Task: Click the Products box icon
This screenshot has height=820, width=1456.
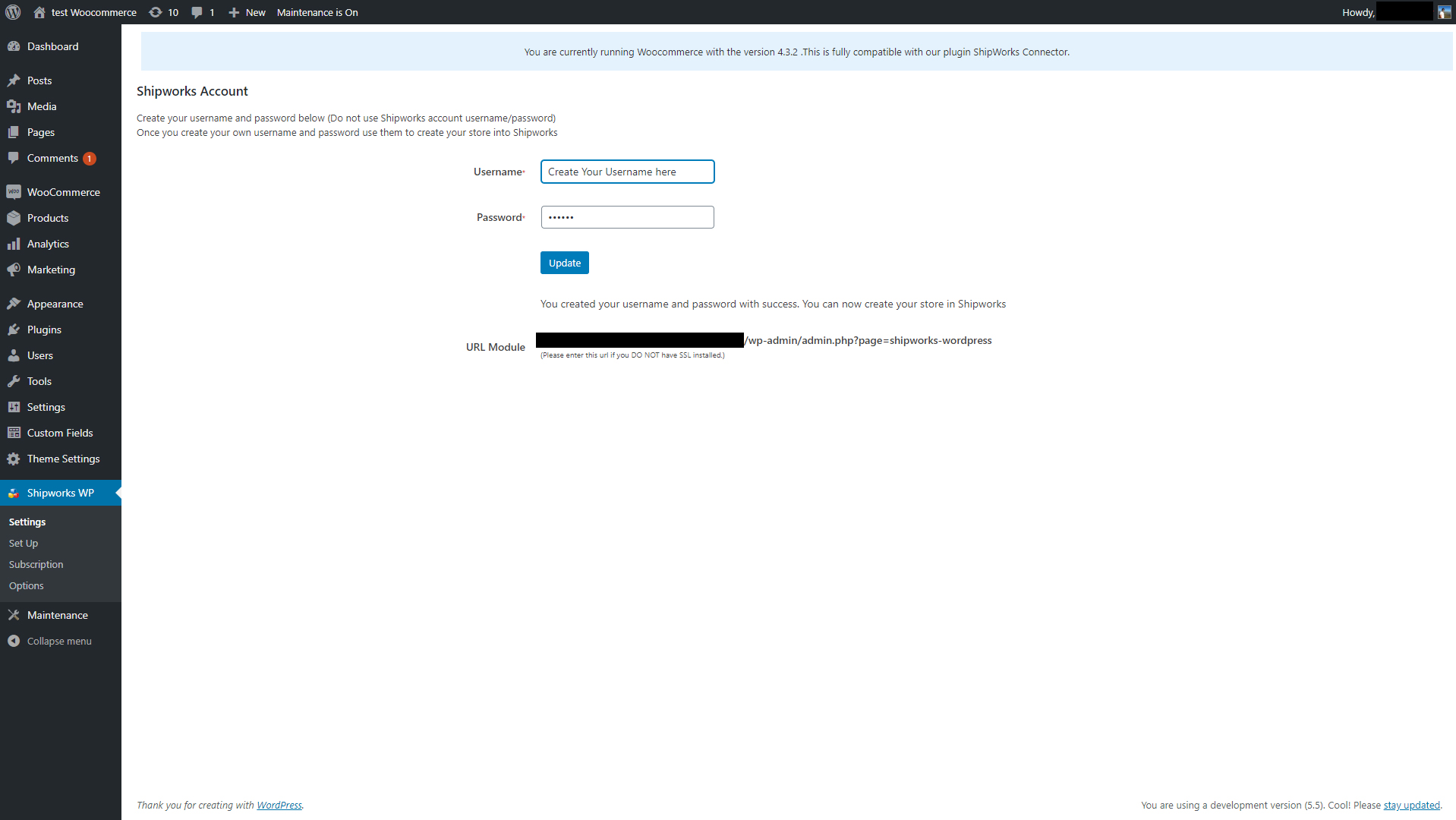Action: coord(14,218)
